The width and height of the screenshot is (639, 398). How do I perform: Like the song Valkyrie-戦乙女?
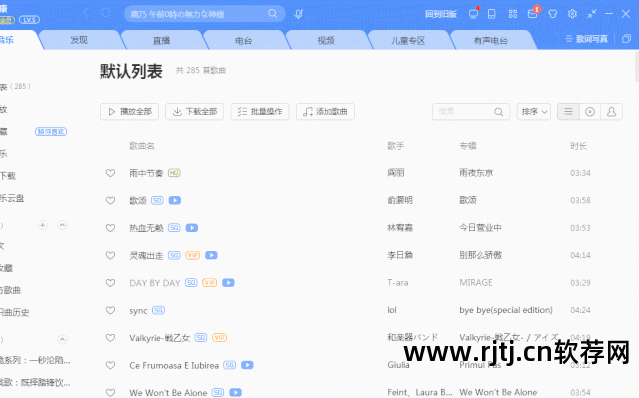[x=110, y=337]
